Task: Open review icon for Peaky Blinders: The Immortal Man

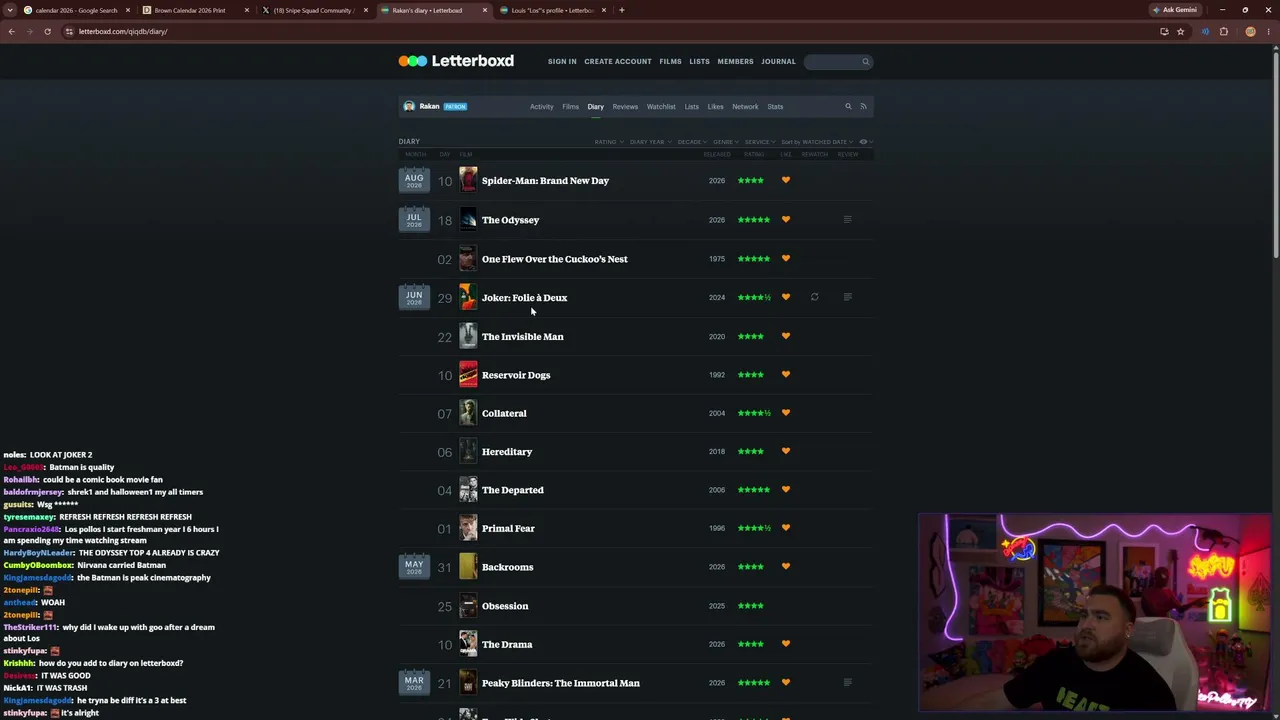Action: [x=847, y=683]
